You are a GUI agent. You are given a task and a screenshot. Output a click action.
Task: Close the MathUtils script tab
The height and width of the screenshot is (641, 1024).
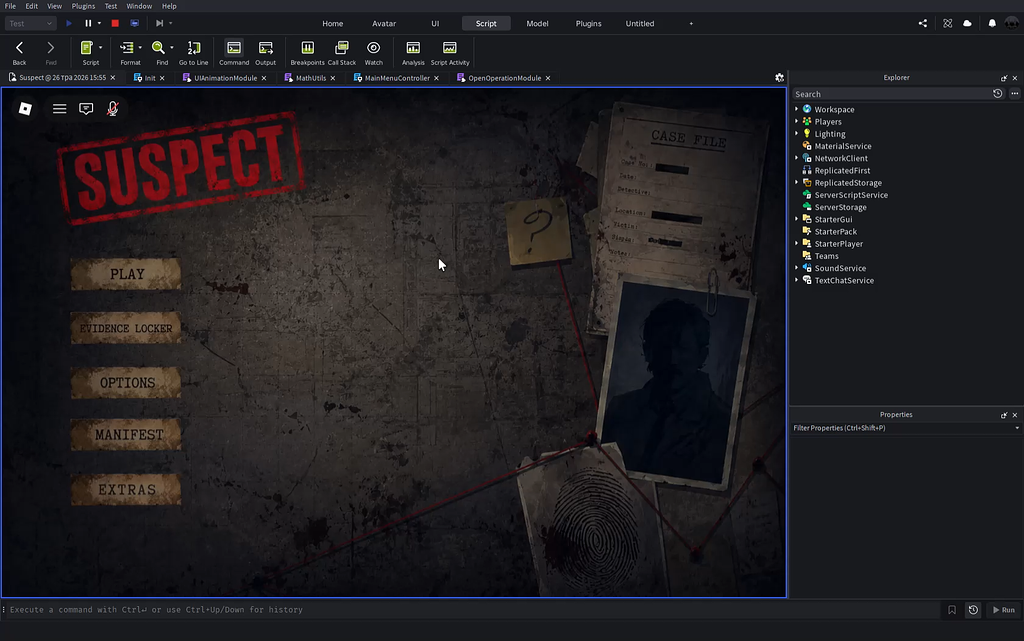[x=333, y=78]
